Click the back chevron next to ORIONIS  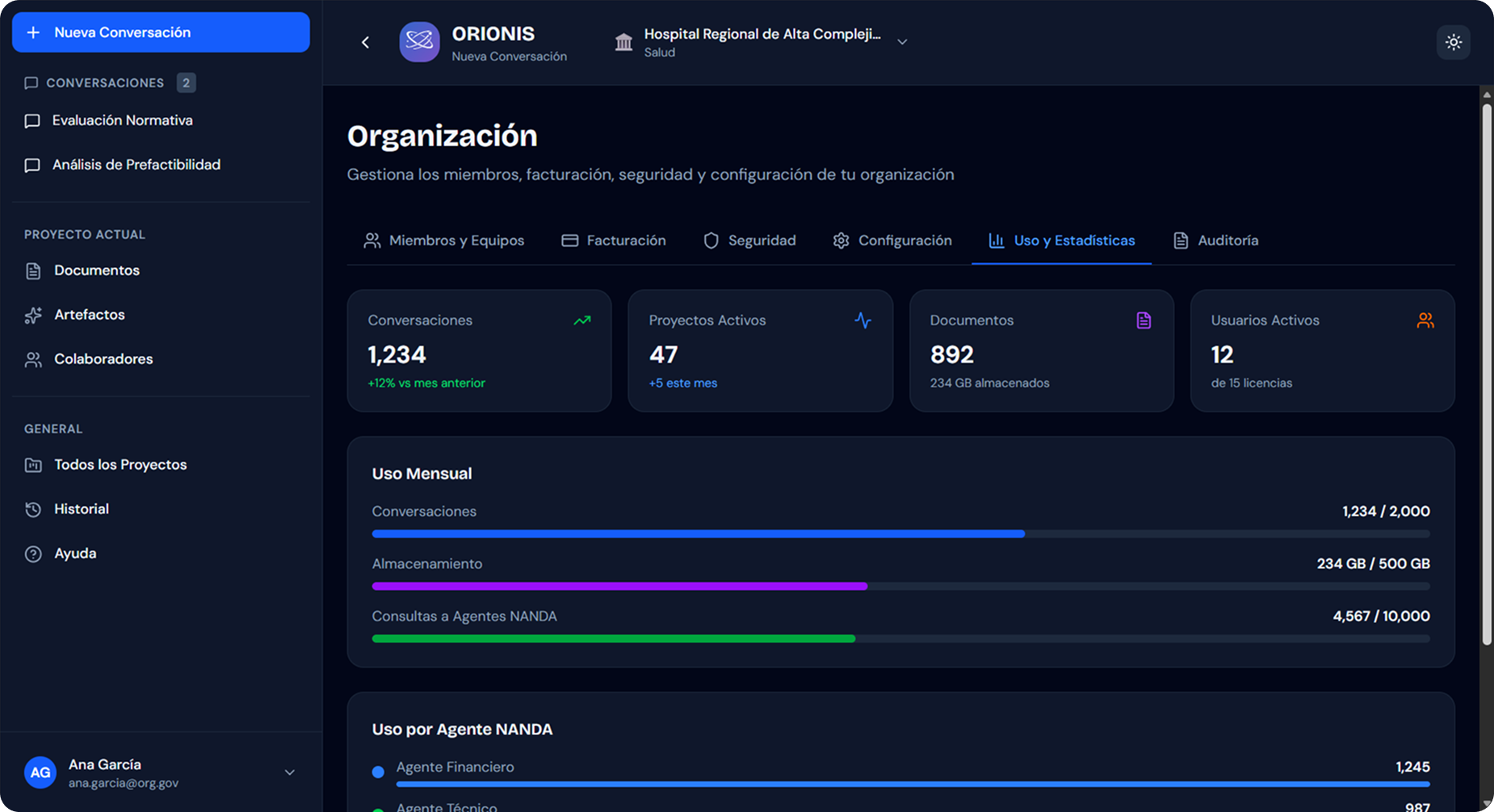coord(365,42)
